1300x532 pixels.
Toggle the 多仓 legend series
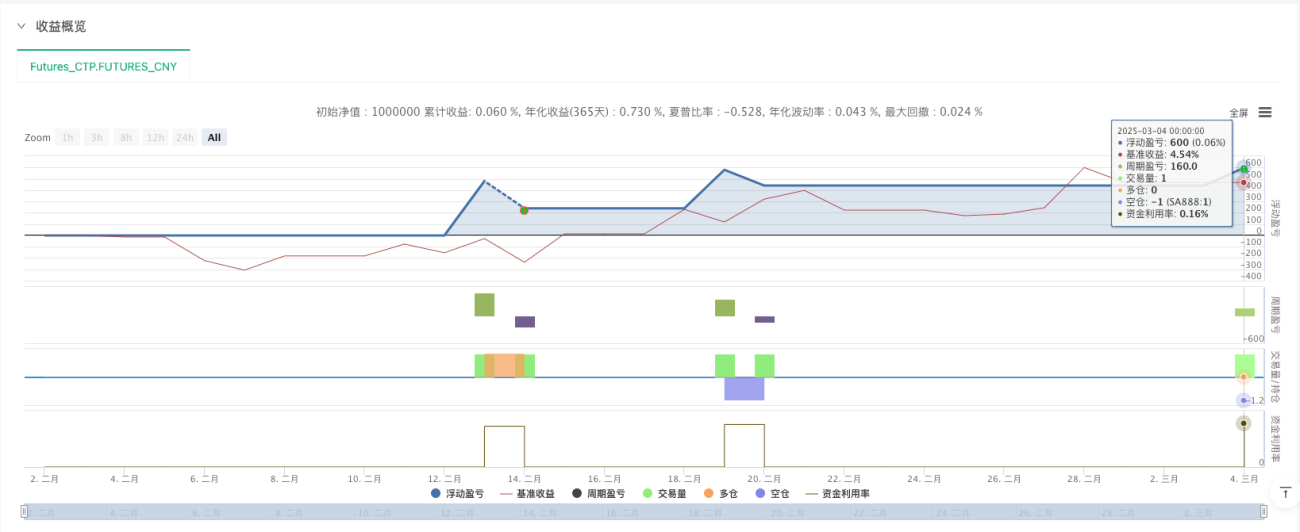click(x=720, y=493)
